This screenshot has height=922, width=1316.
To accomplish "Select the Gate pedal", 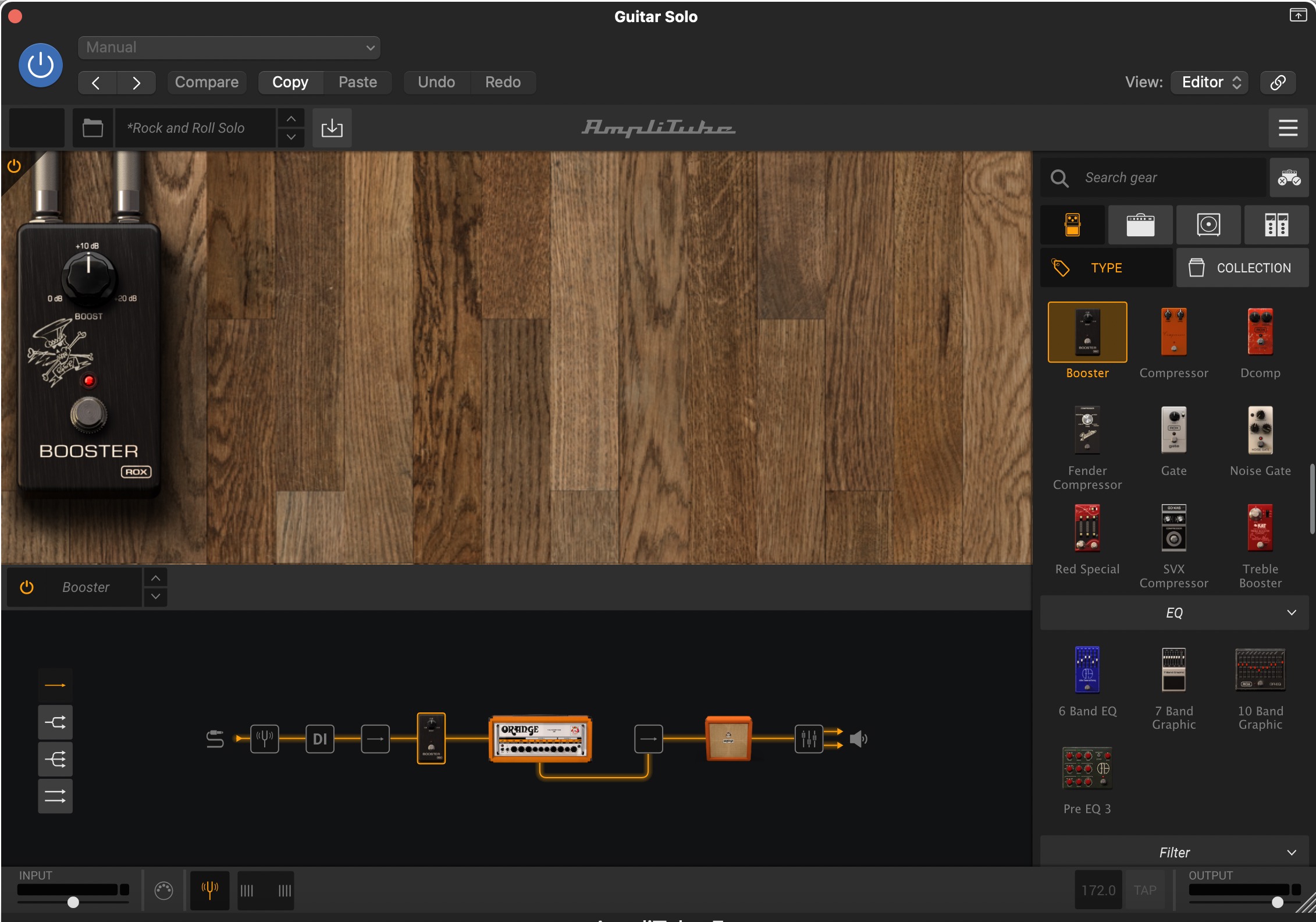I will pyautogui.click(x=1173, y=430).
